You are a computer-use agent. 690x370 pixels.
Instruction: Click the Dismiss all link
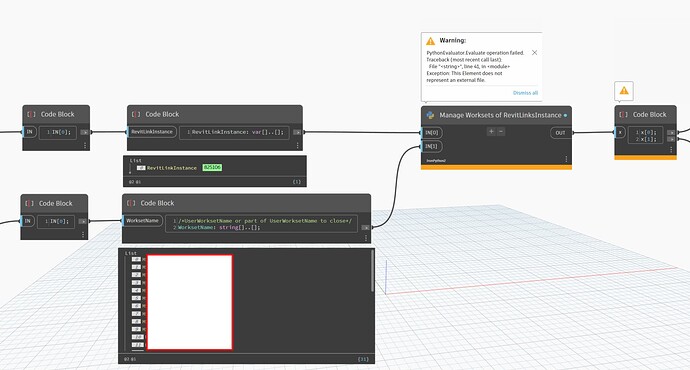[525, 93]
